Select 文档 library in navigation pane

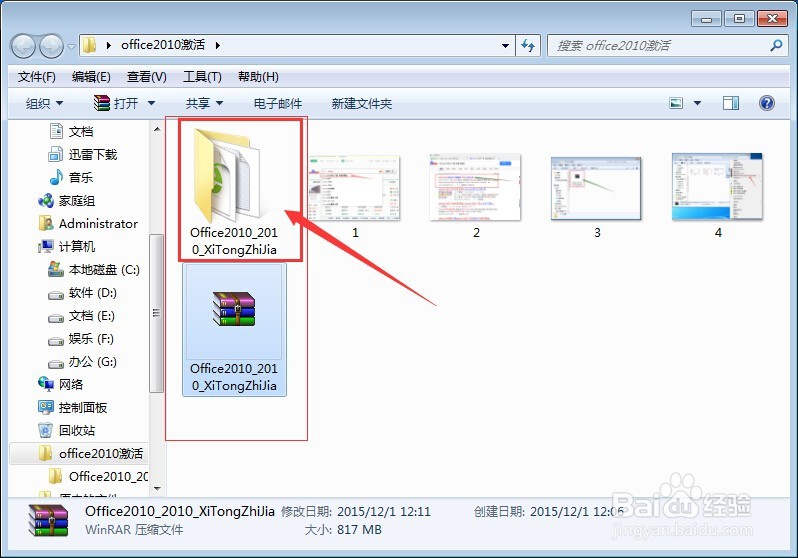pos(71,131)
